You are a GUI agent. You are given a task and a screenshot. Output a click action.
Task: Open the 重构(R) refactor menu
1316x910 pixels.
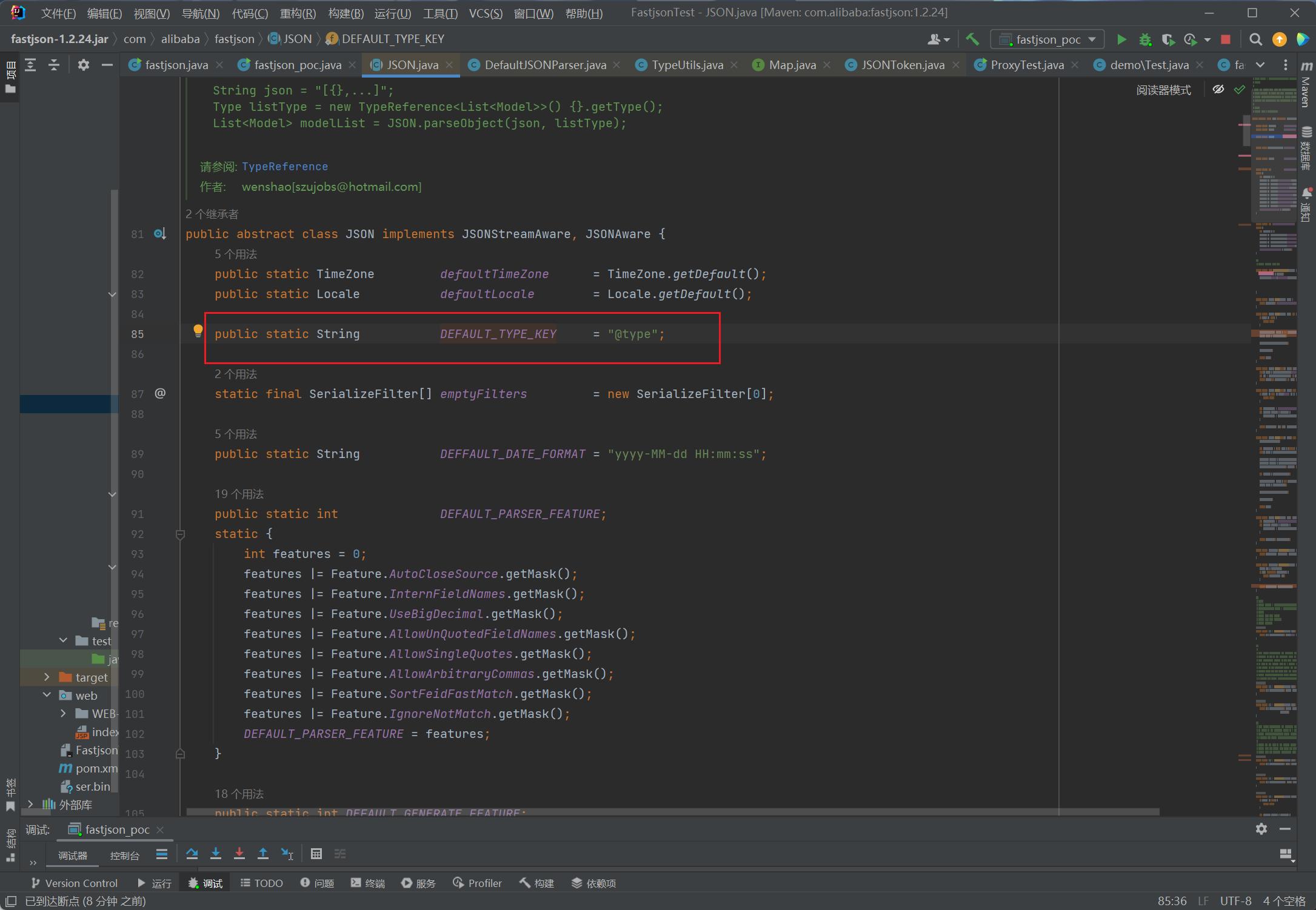[297, 13]
